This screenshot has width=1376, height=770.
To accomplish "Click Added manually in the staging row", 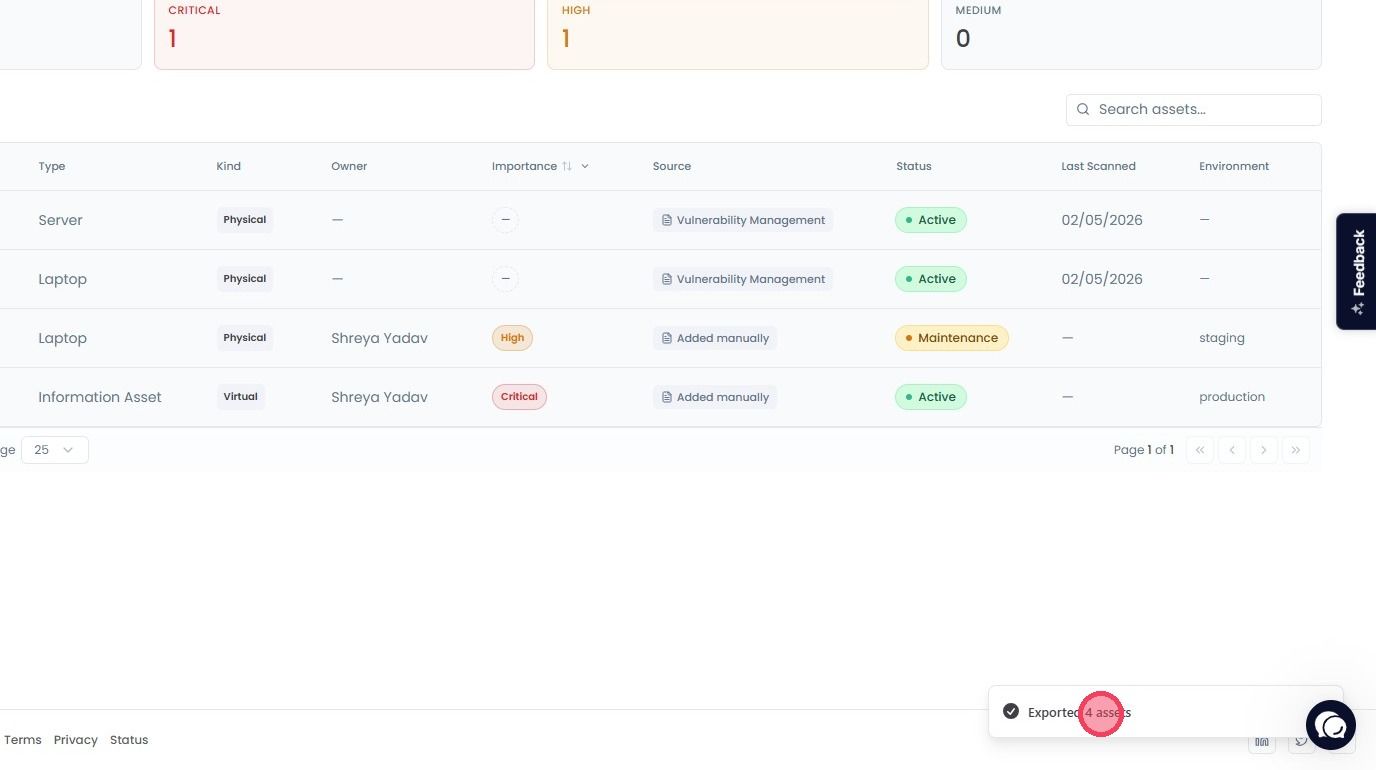I will coord(715,338).
